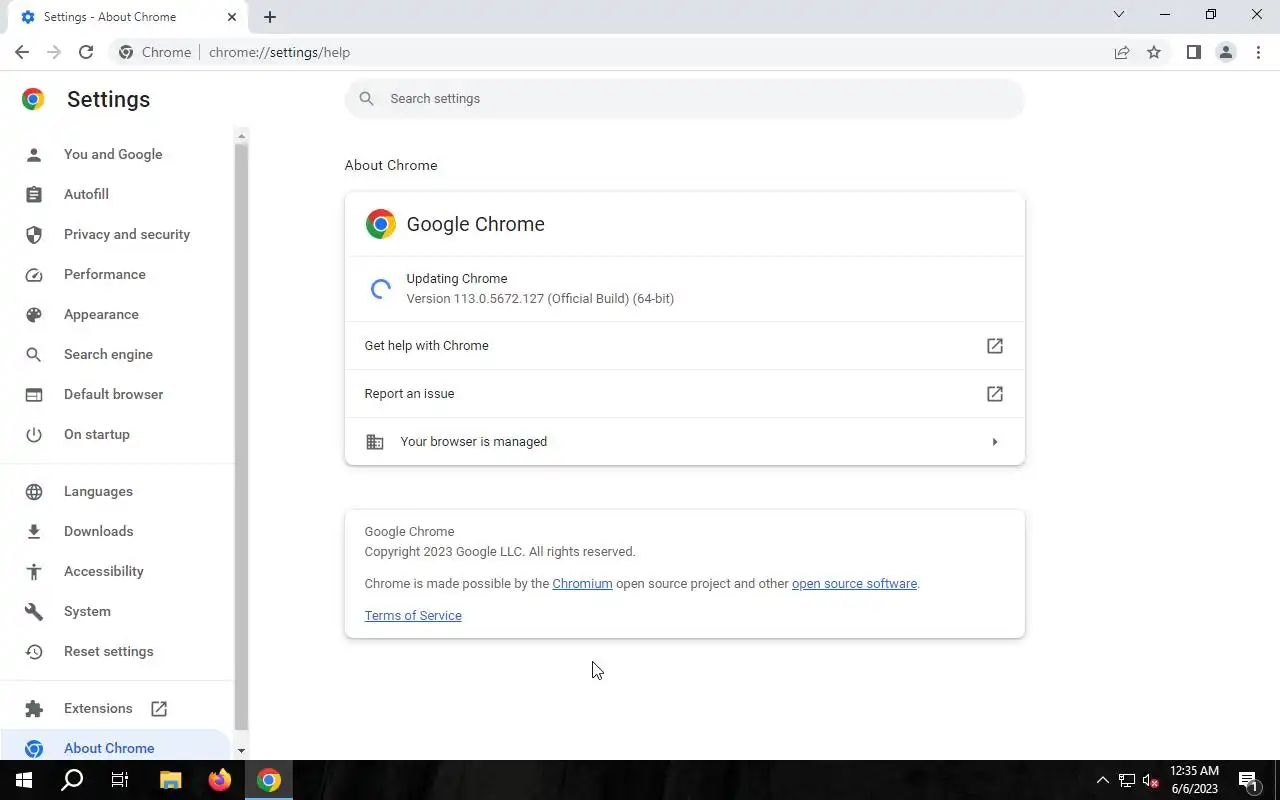Open Get help with Chrome
This screenshot has width=1280, height=800.
pos(685,345)
